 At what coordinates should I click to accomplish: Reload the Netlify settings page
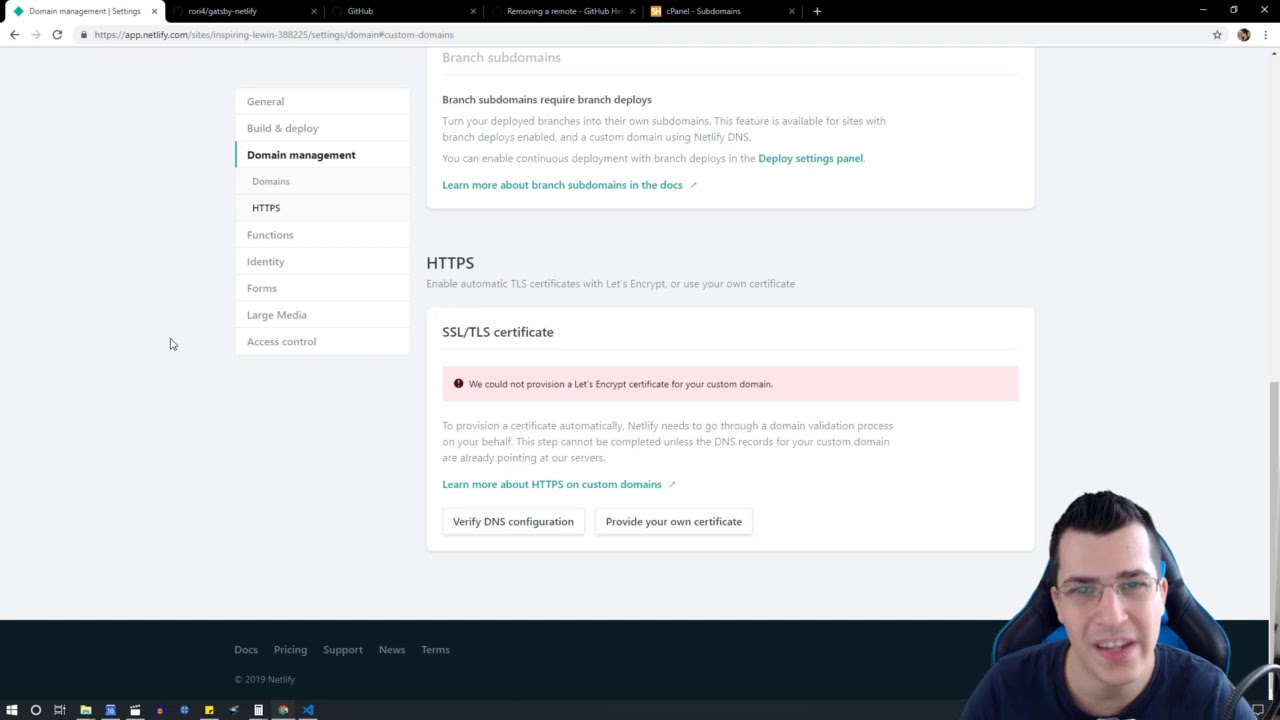pyautogui.click(x=57, y=34)
